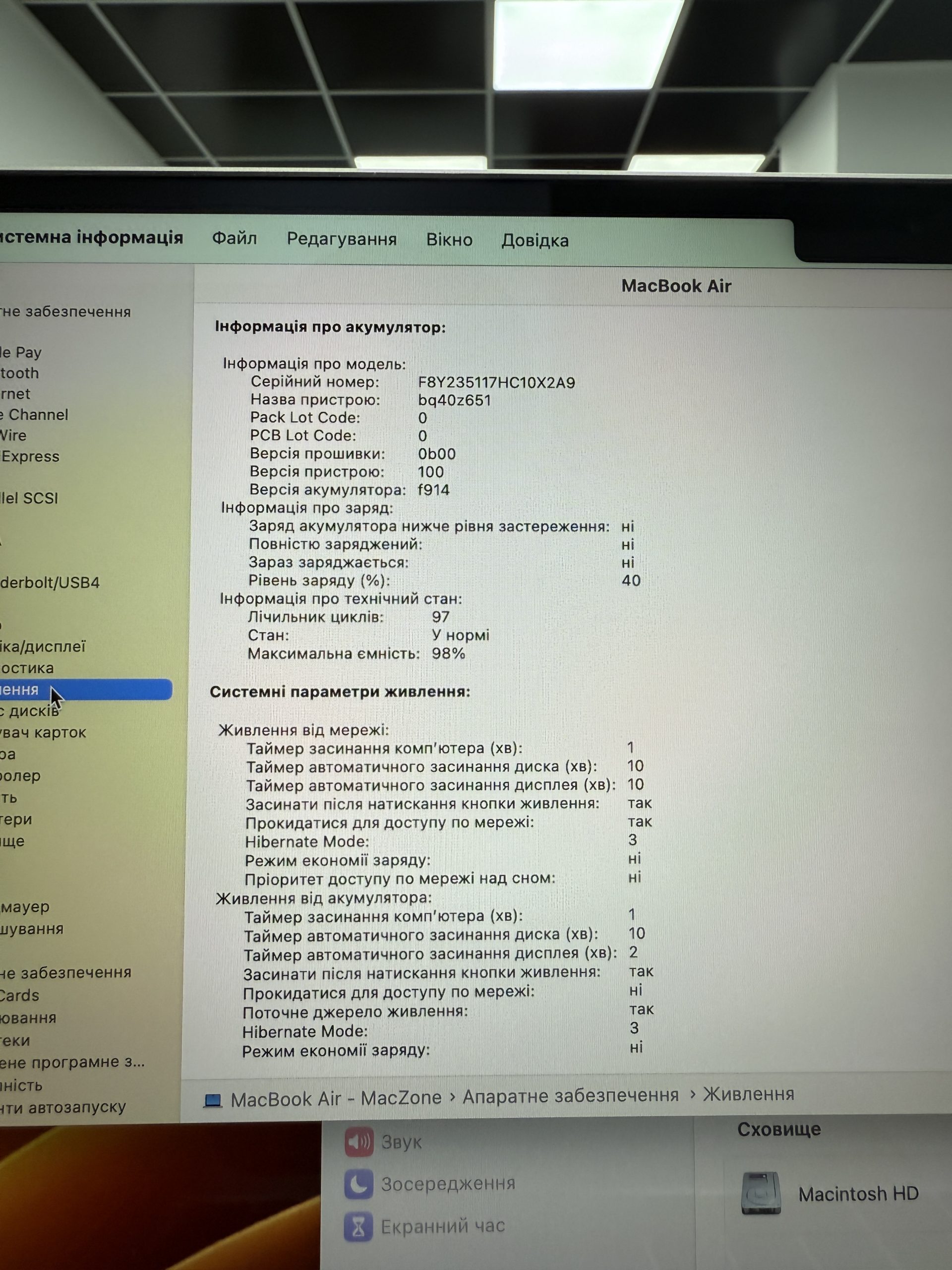The image size is (952, 1270).
Task: Open the Системна інформація app menu
Action: [91, 237]
